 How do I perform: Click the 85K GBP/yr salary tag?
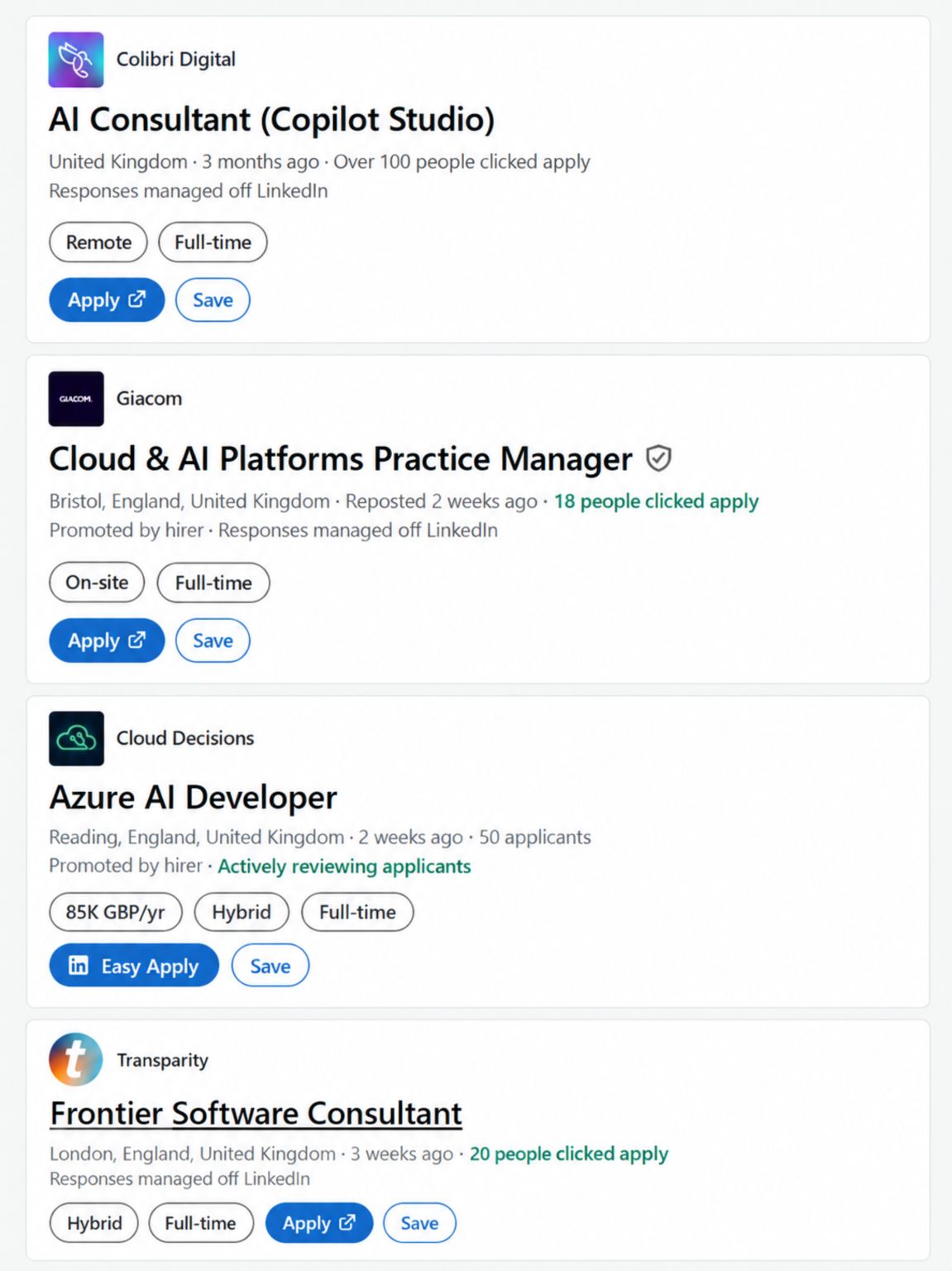point(116,912)
